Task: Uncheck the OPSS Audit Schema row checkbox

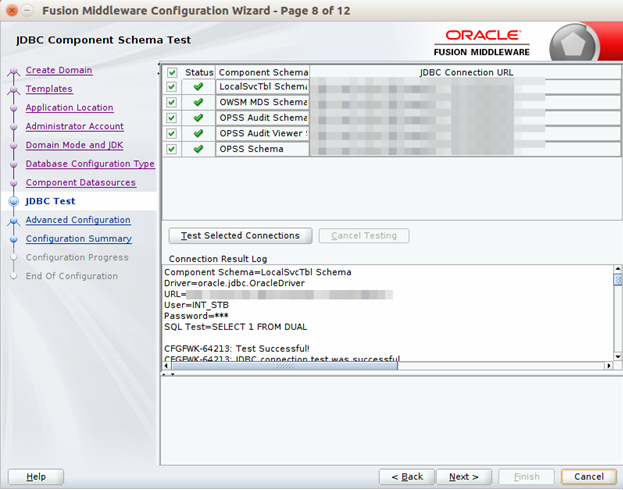Action: pos(172,118)
